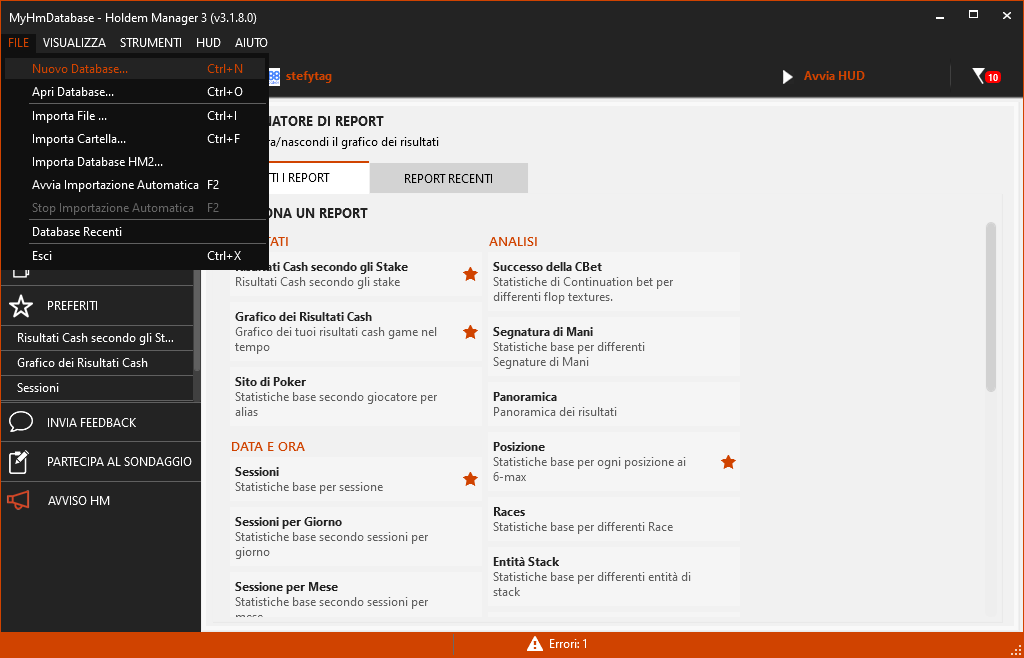1024x658 pixels.
Task: Select Importa File ... menu entry
Action: (135, 116)
